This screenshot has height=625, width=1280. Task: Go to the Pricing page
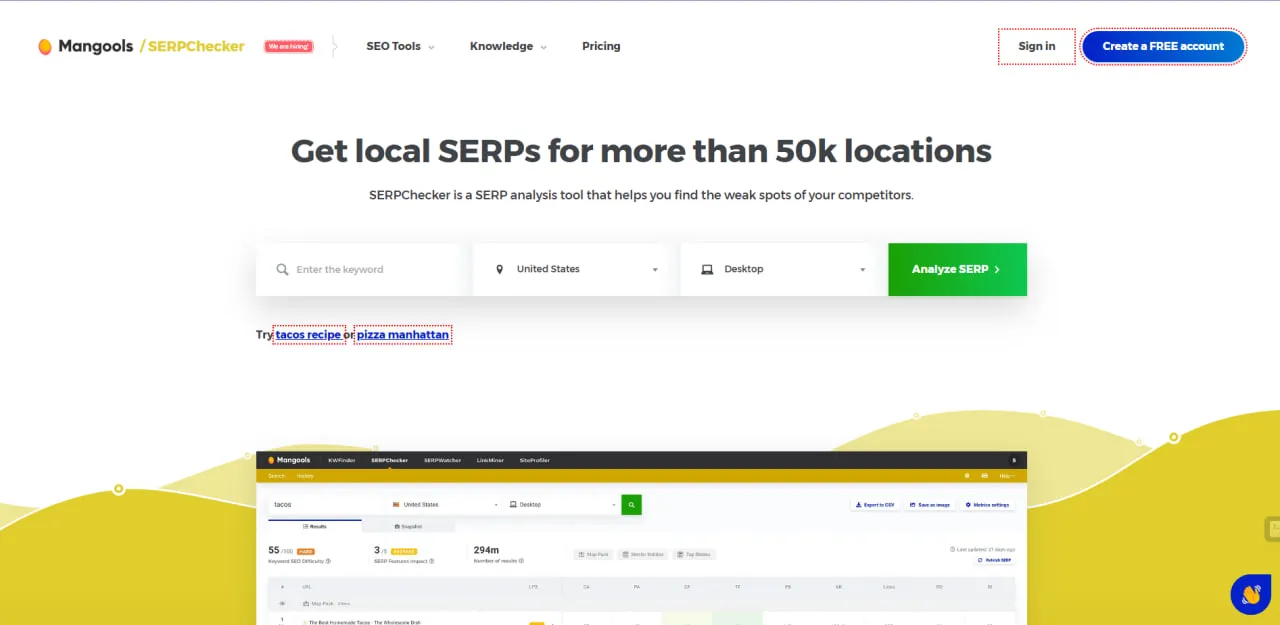pyautogui.click(x=601, y=46)
